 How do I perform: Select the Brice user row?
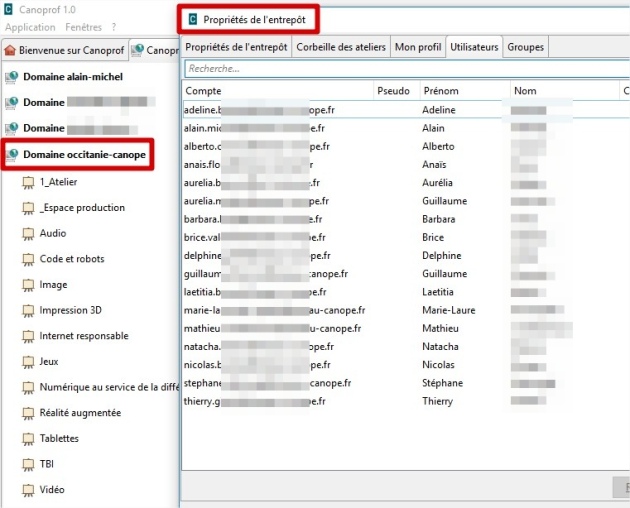[x=406, y=238]
